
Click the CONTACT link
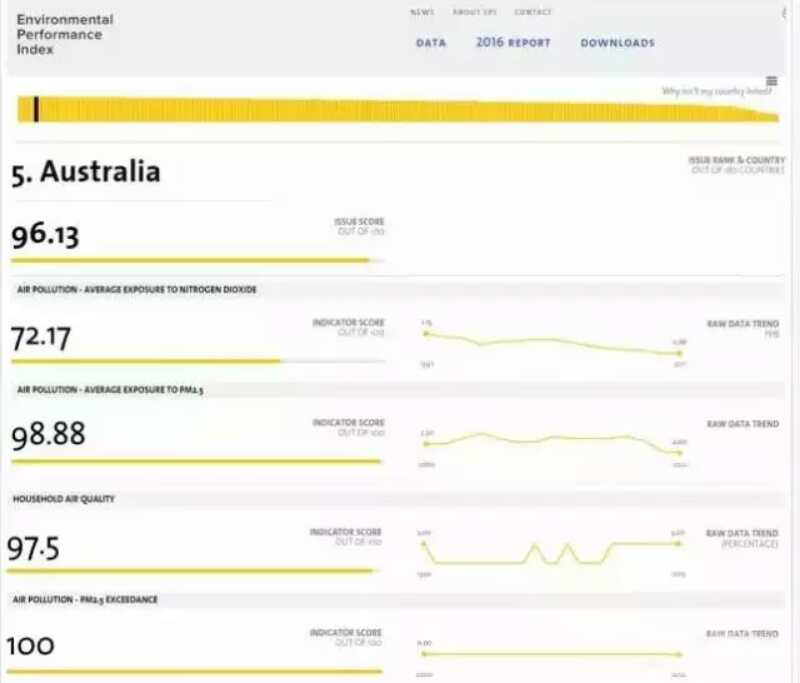click(x=533, y=12)
